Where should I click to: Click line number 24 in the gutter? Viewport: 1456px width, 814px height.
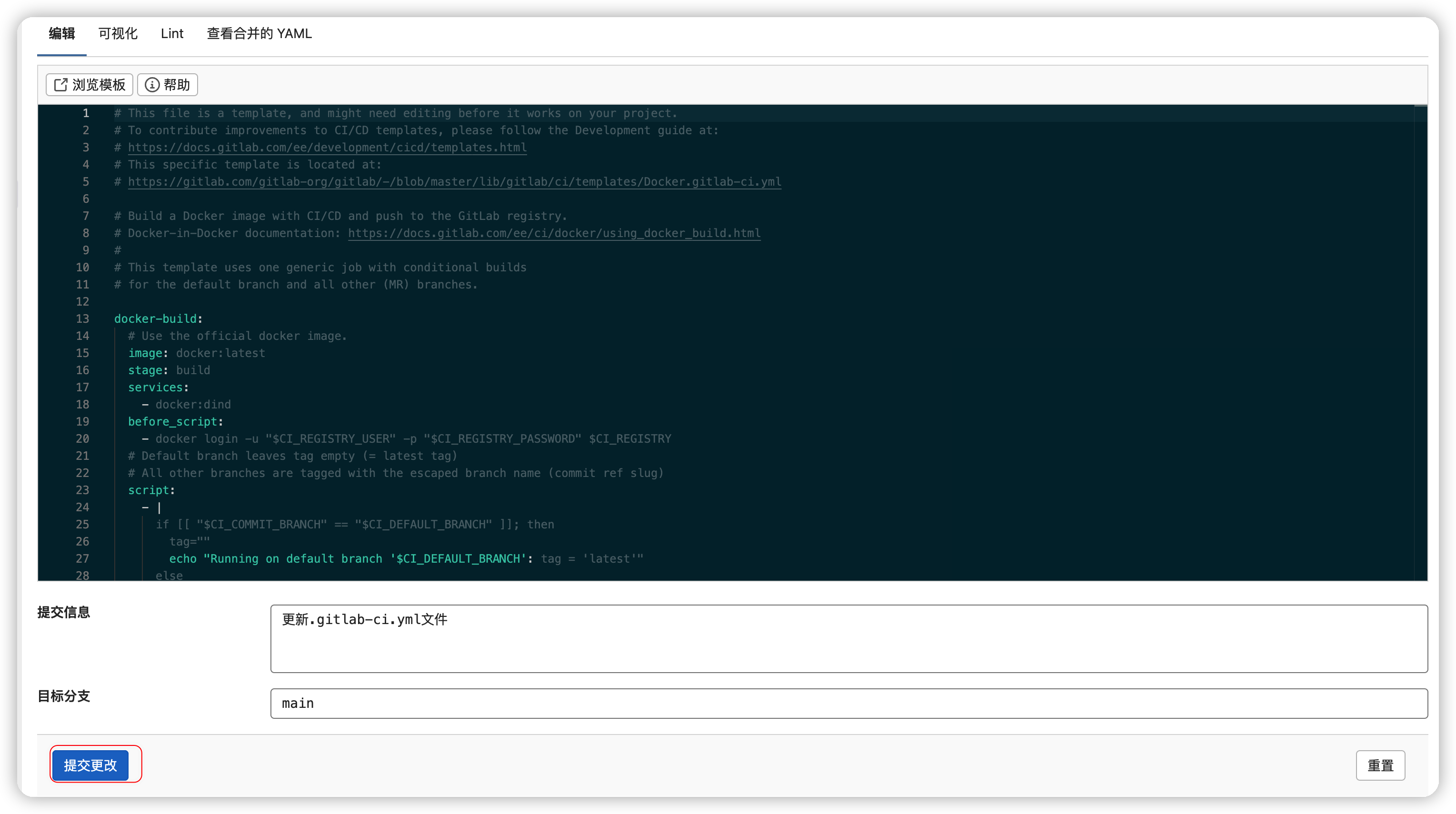(82, 507)
